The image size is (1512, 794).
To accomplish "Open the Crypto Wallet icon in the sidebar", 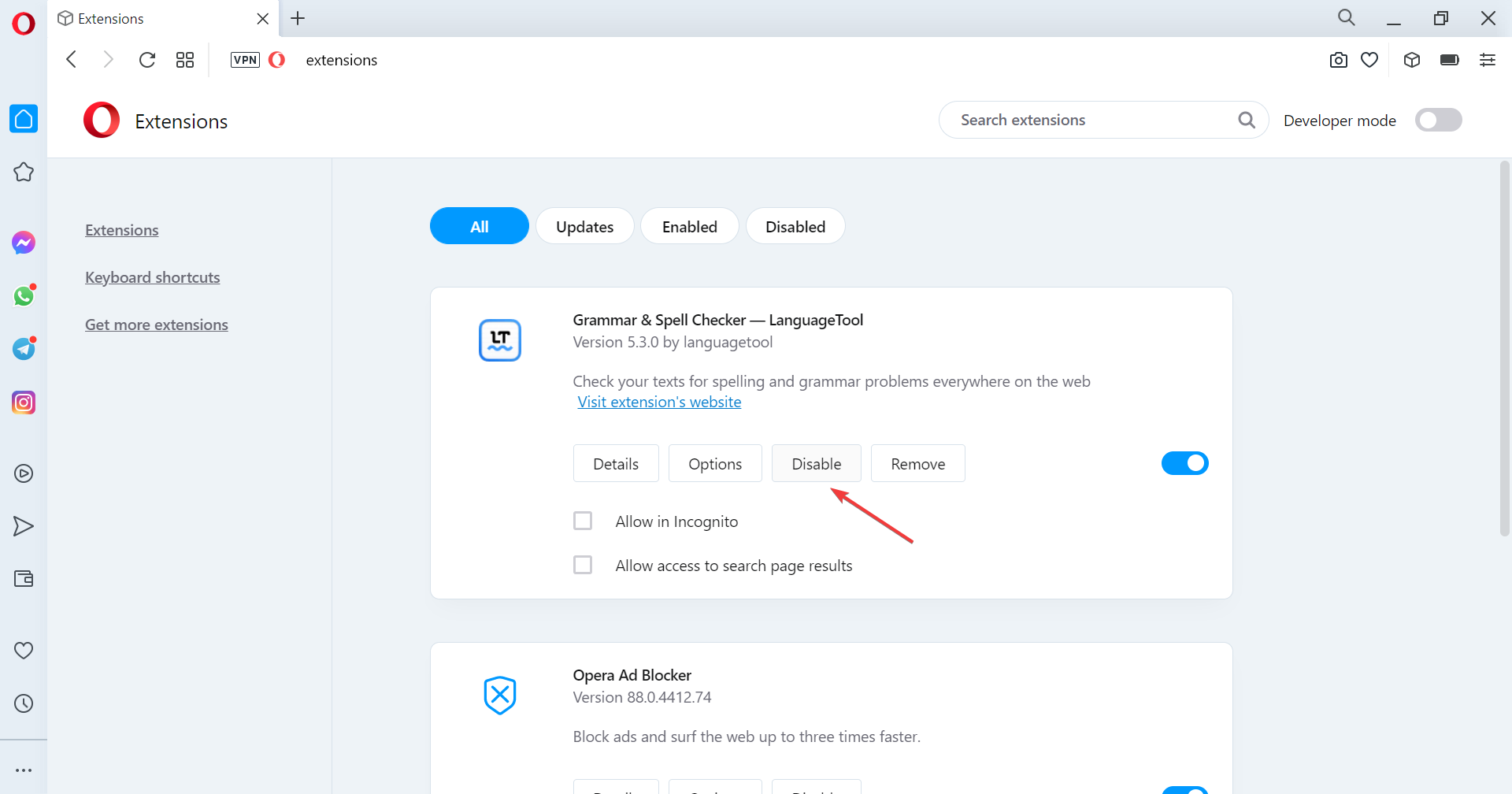I will (x=24, y=579).
